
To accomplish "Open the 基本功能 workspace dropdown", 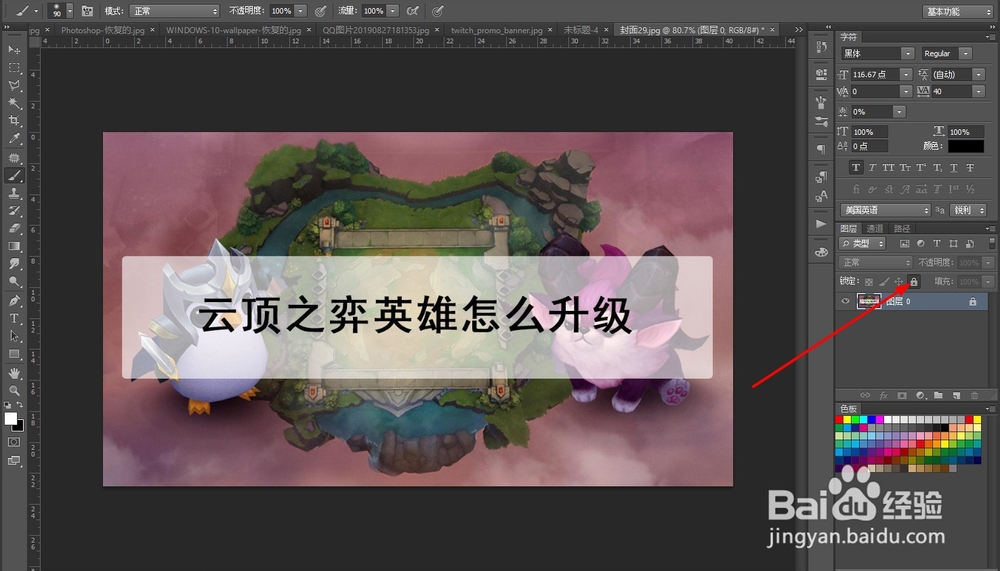I will point(958,11).
